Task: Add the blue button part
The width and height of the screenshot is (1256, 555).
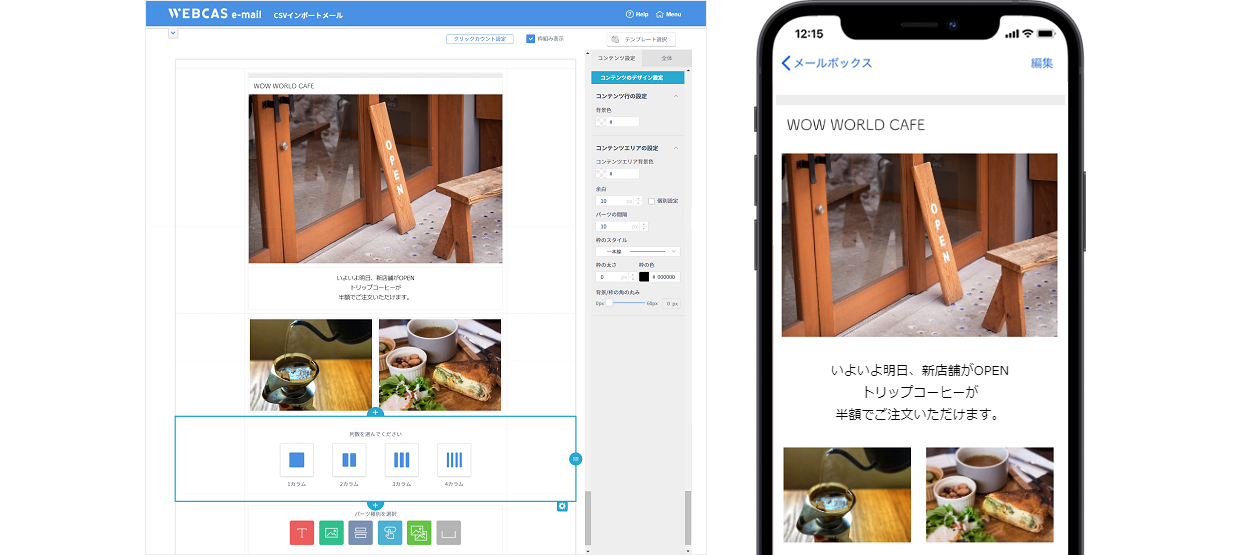Action: click(x=390, y=533)
